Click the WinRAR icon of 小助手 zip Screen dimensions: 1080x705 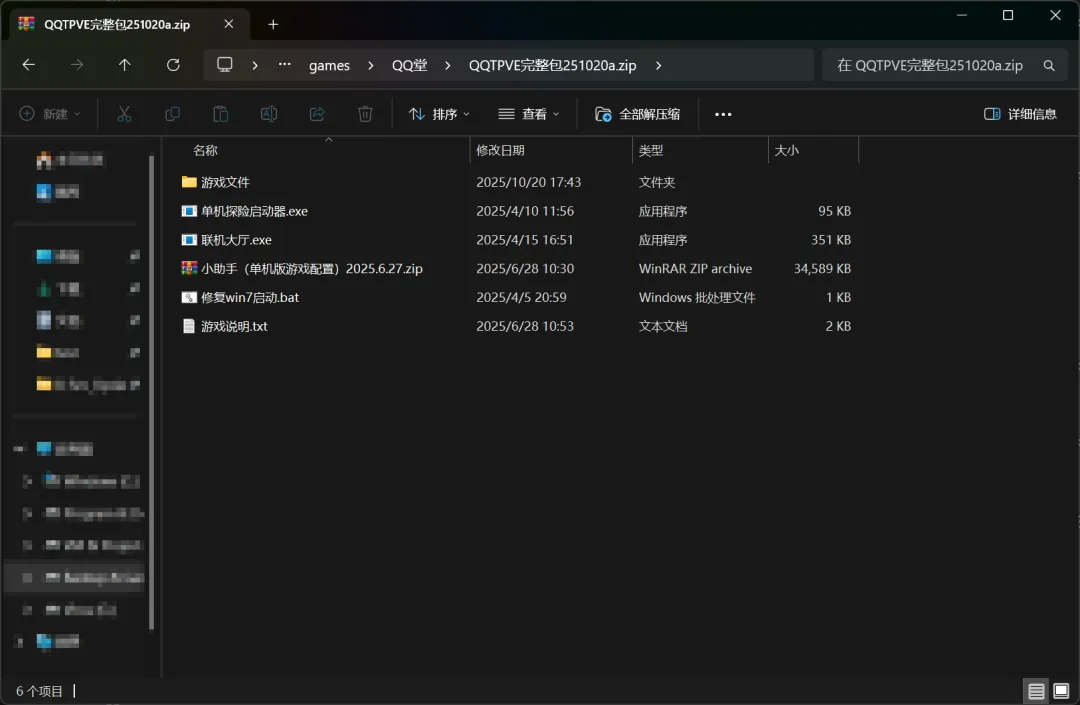coord(189,269)
